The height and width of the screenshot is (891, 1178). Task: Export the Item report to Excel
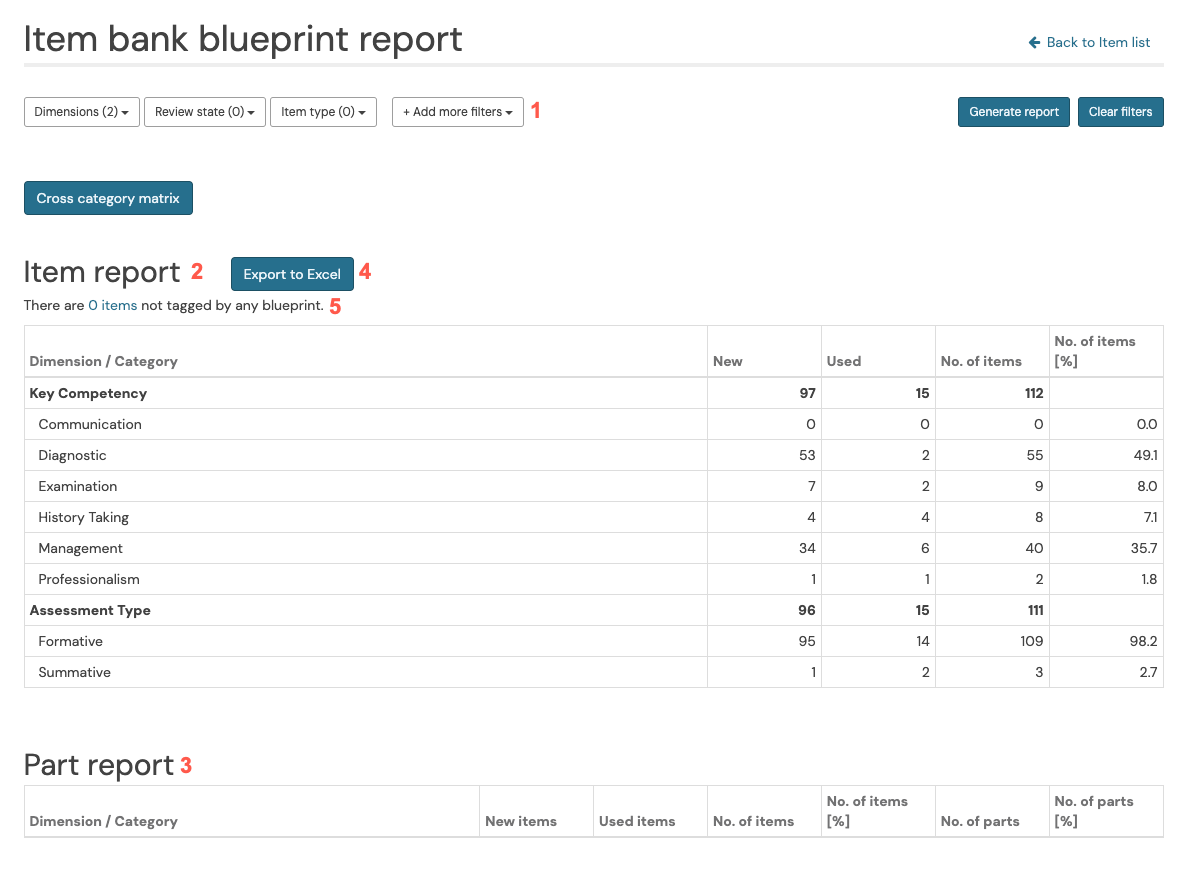[292, 274]
